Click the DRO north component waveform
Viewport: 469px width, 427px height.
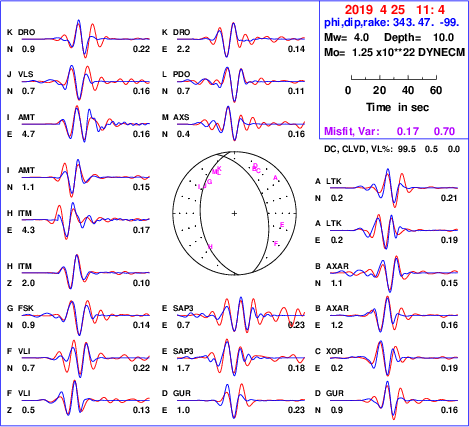pos(86,39)
